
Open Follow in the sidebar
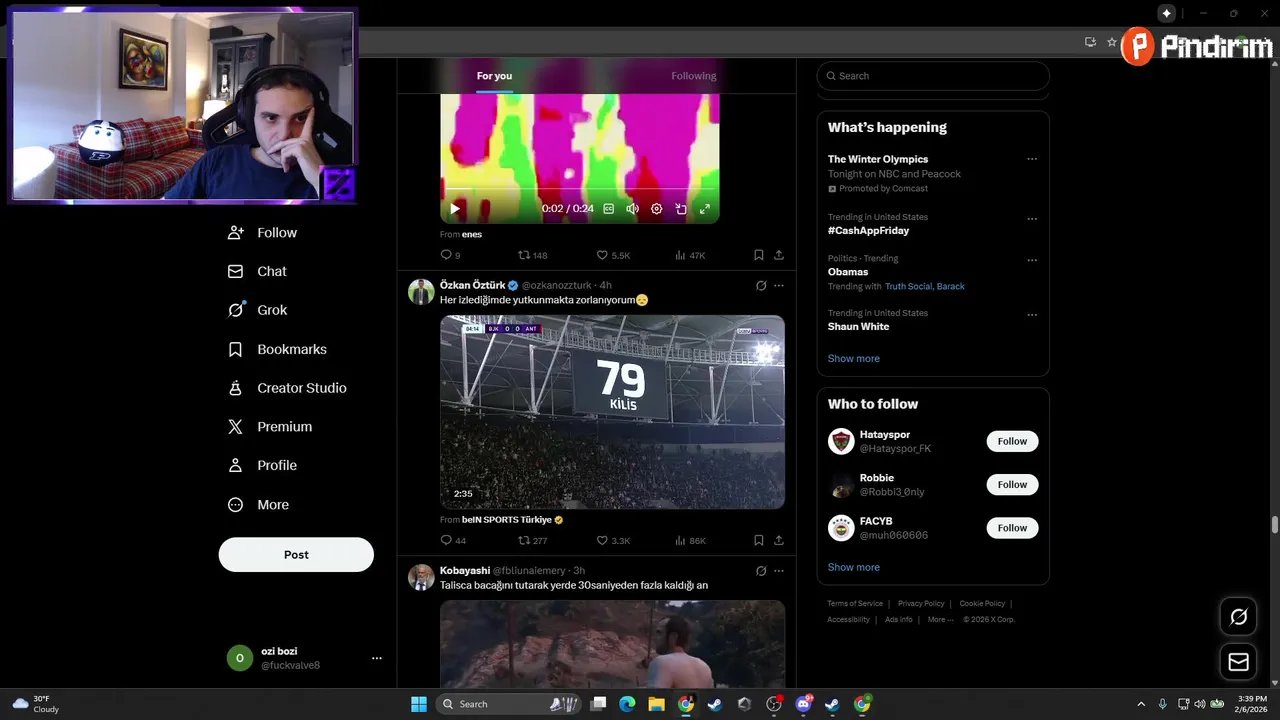263,232
